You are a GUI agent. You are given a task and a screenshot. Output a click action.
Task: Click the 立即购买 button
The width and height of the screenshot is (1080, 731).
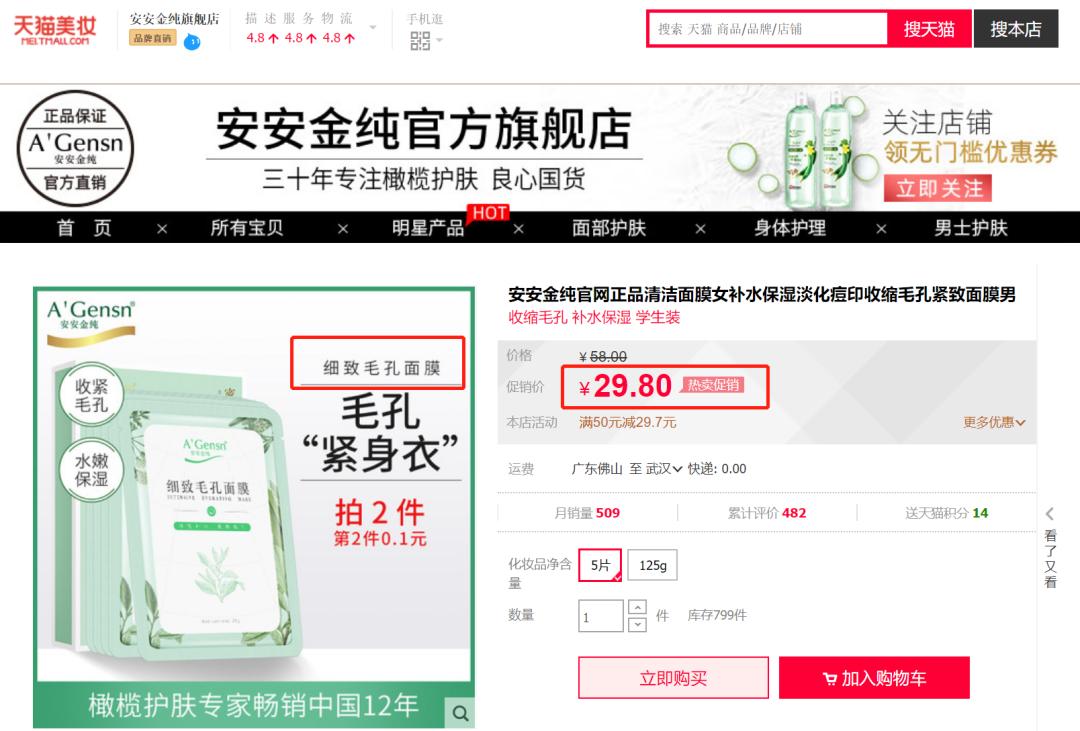(x=674, y=678)
